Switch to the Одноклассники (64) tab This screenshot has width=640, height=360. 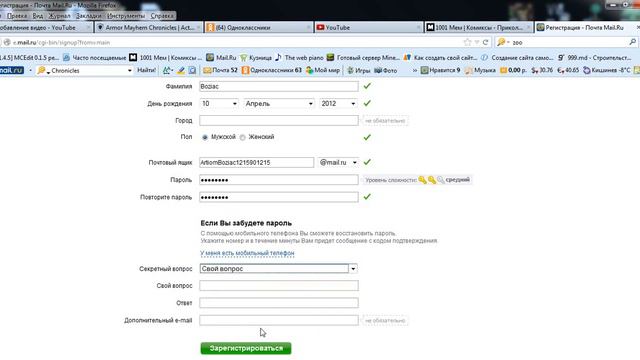pyautogui.click(x=258, y=27)
